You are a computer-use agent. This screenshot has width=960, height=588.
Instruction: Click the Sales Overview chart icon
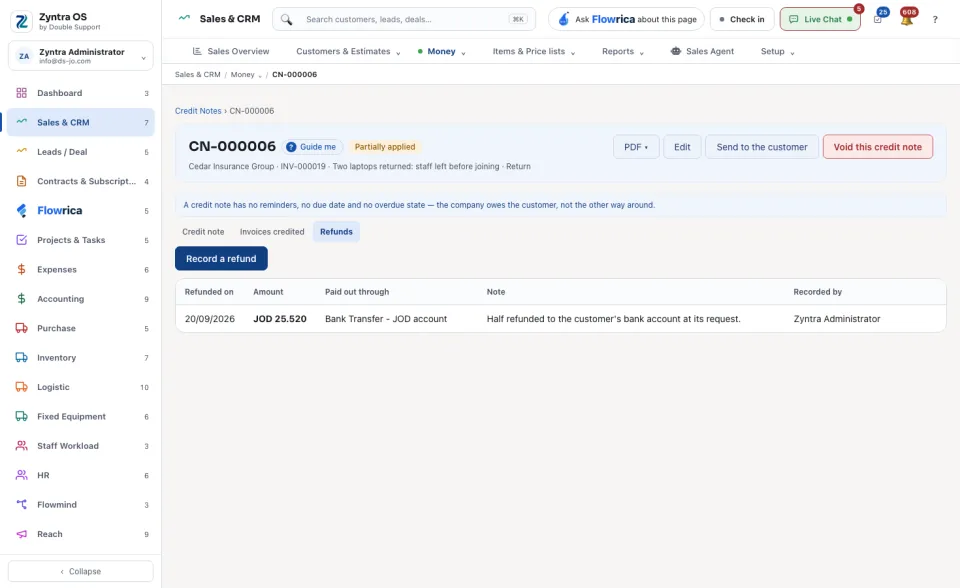197,51
